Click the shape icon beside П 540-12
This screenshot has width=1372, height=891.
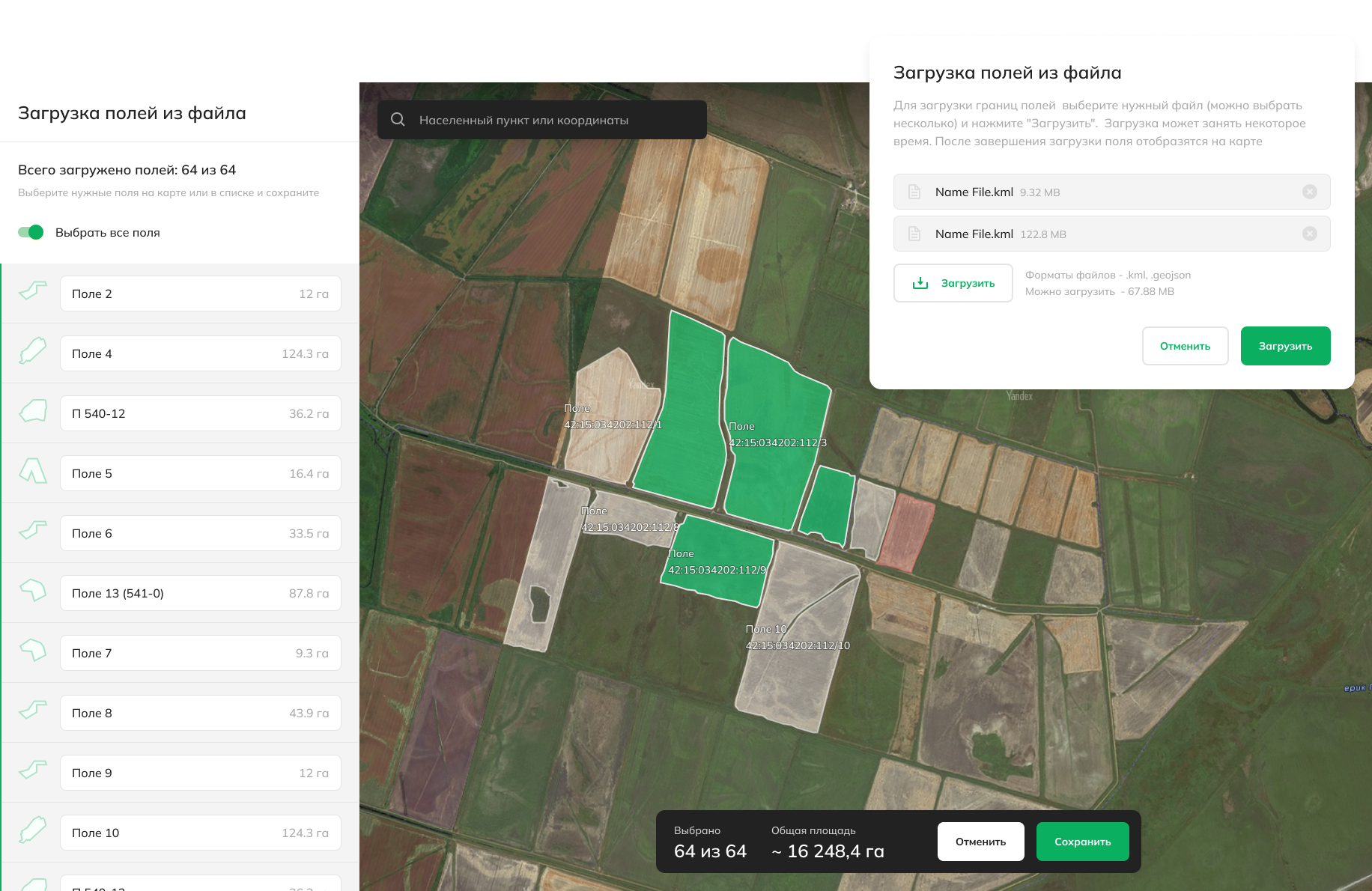(x=33, y=410)
